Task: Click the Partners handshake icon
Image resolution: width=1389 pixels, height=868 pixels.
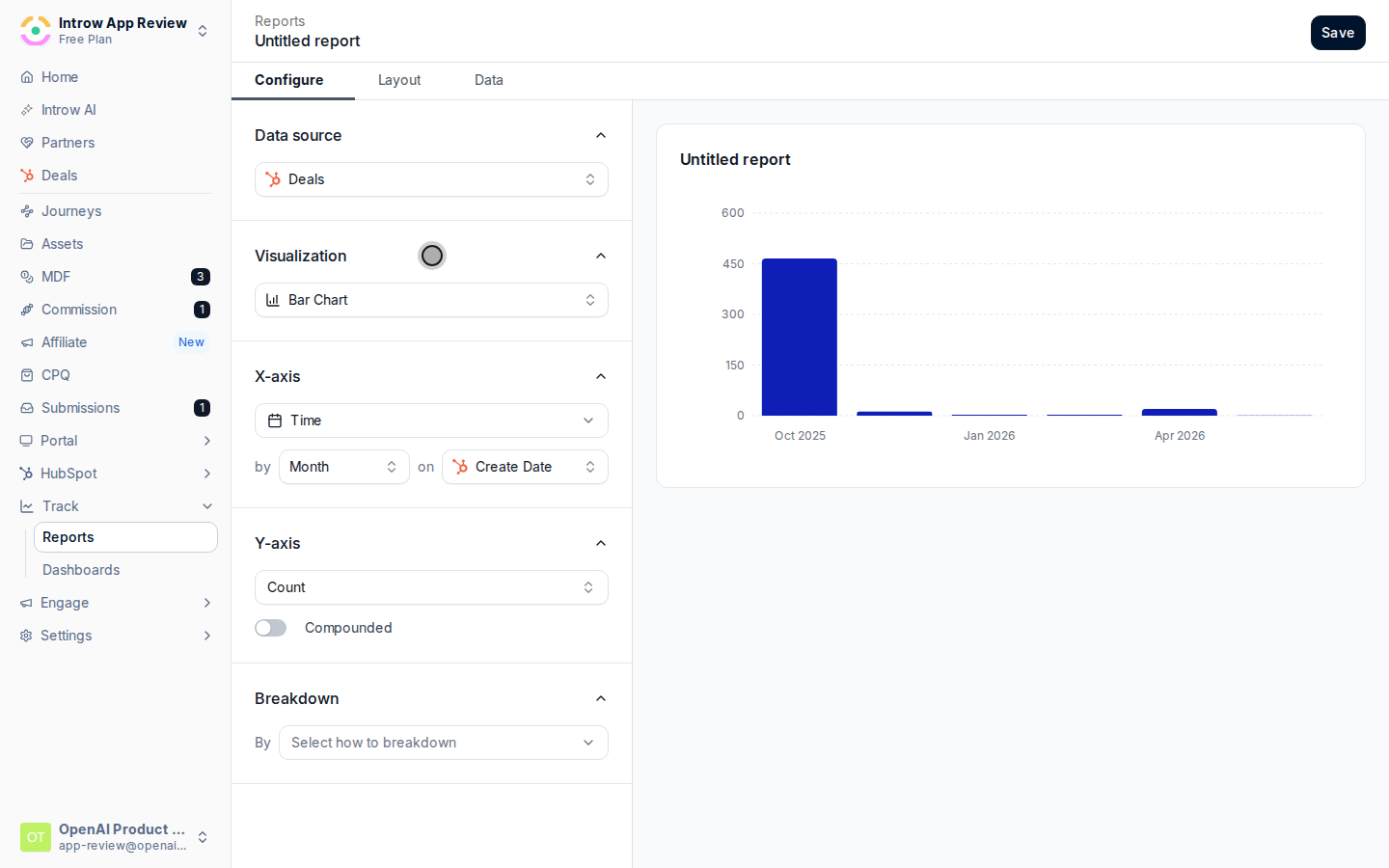Action: click(27, 143)
